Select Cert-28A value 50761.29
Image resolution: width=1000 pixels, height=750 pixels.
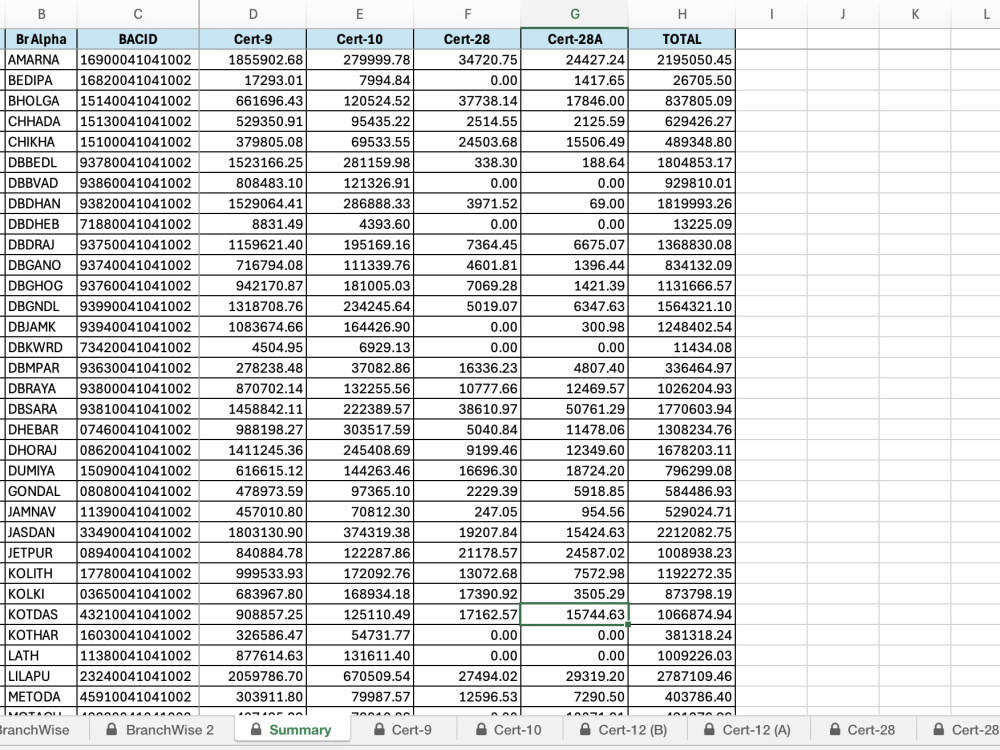pos(575,409)
